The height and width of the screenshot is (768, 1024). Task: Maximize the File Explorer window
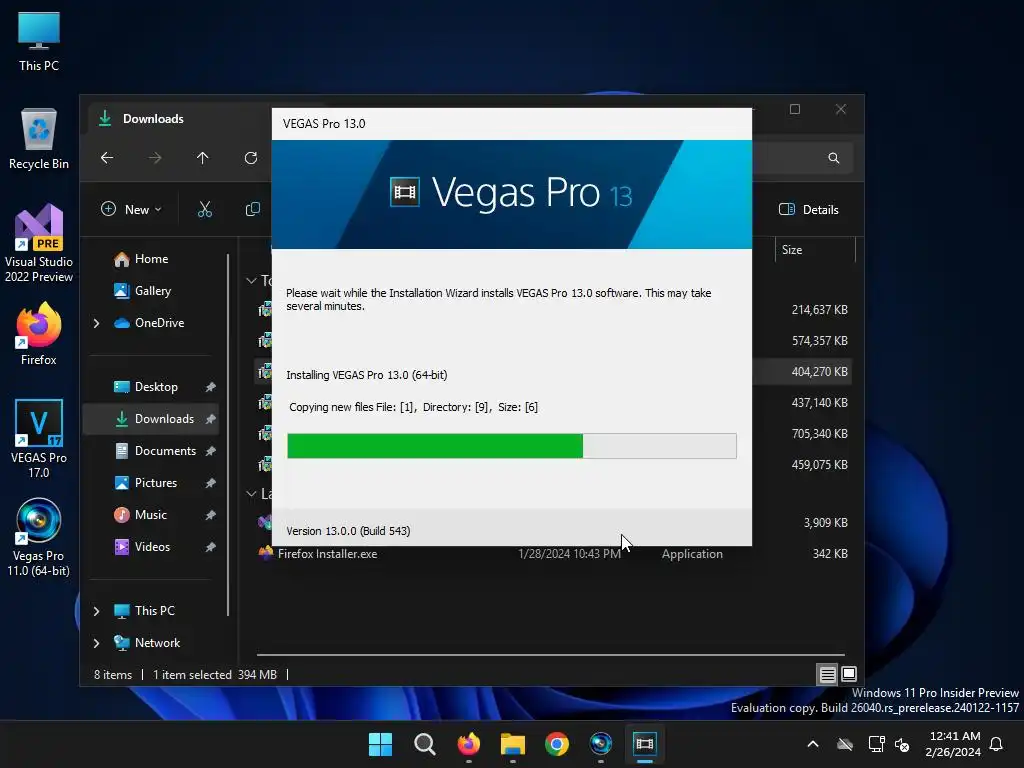pos(795,109)
